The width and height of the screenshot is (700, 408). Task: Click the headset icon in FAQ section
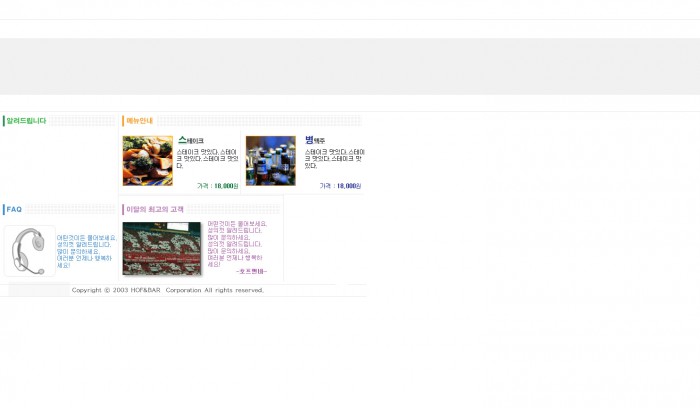click(30, 250)
